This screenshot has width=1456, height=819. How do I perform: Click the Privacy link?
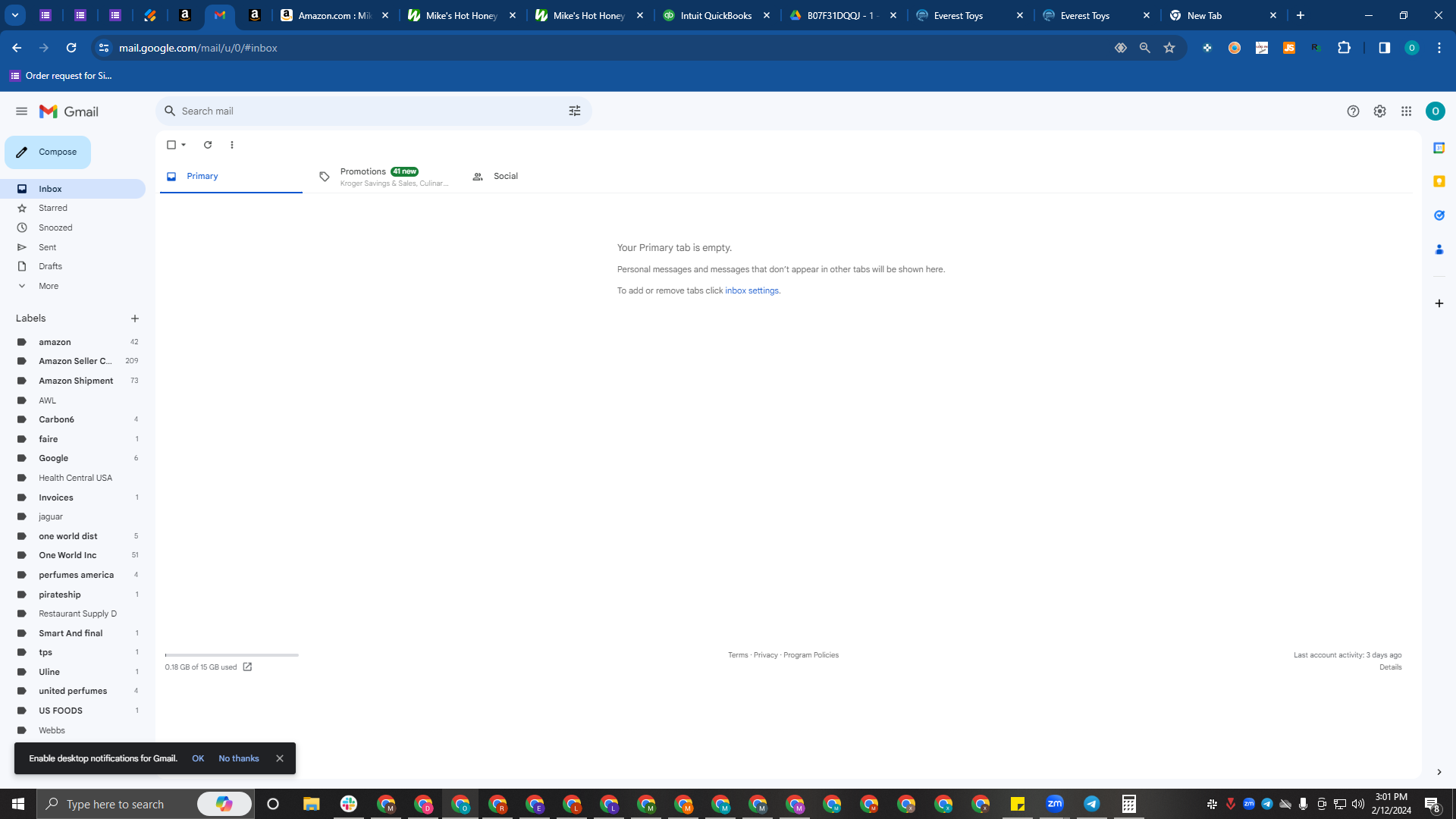766,655
